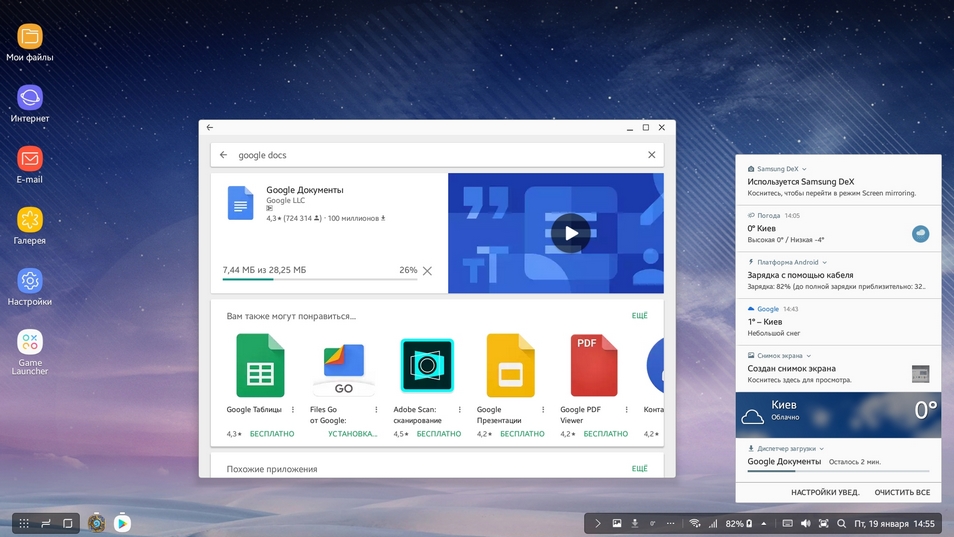This screenshot has width=954, height=537.
Task: Open the E-mail desktop icon
Action: tap(29, 165)
